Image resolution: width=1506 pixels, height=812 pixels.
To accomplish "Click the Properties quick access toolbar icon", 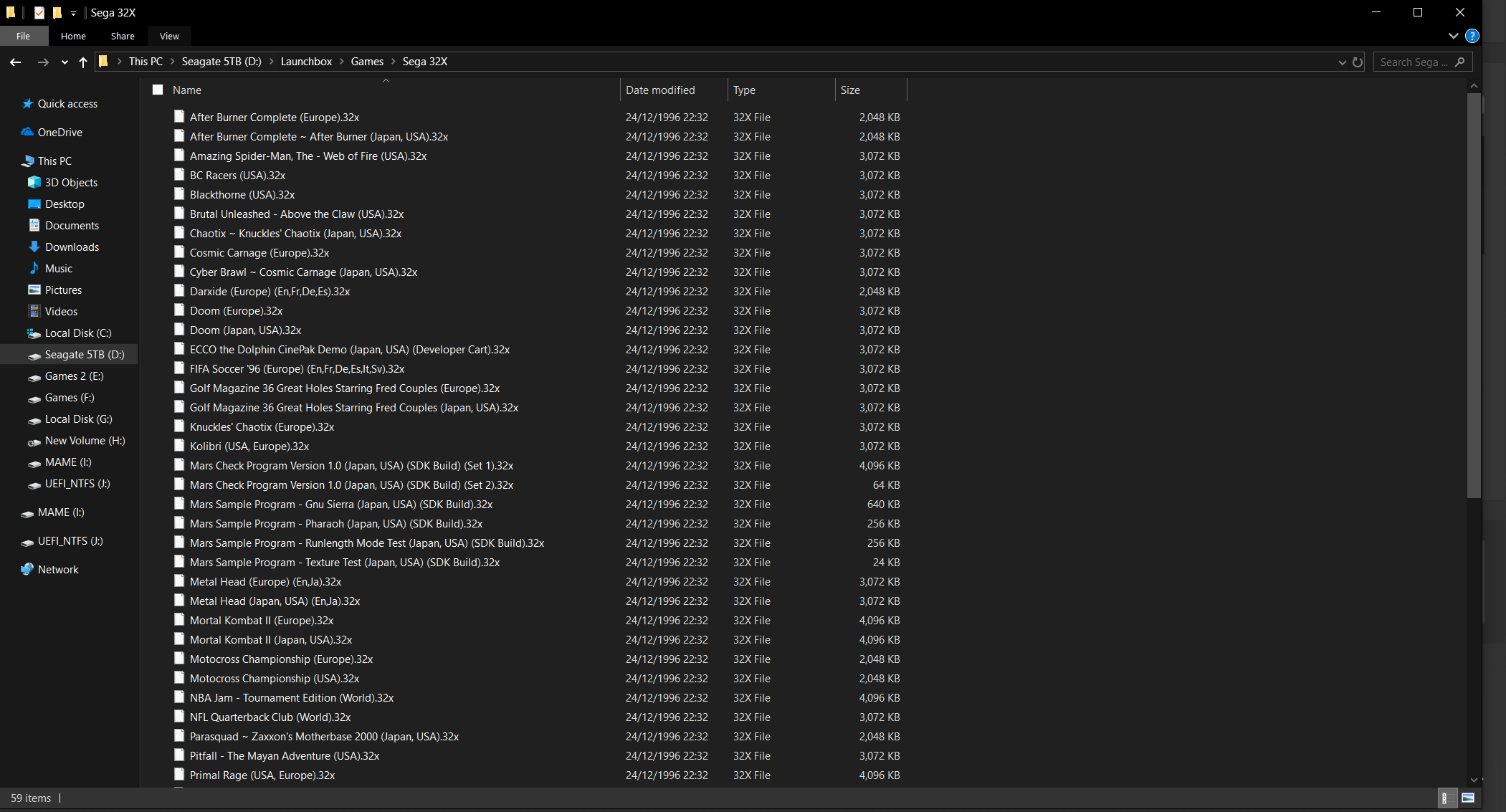I will (39, 13).
